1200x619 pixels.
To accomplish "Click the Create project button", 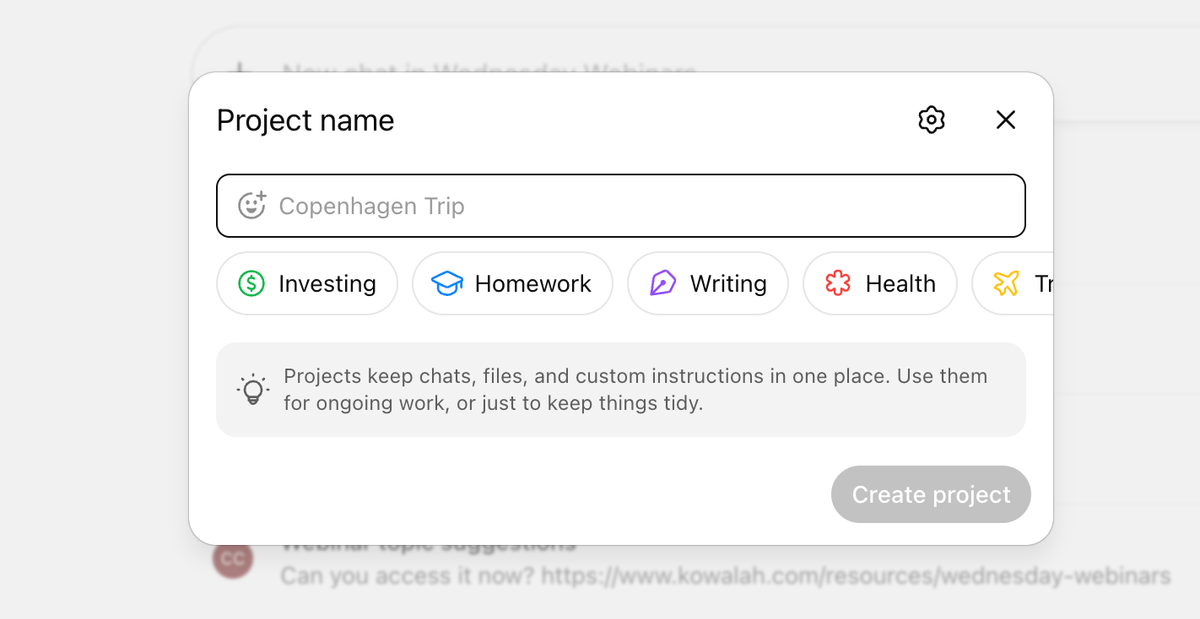I will pyautogui.click(x=930, y=494).
